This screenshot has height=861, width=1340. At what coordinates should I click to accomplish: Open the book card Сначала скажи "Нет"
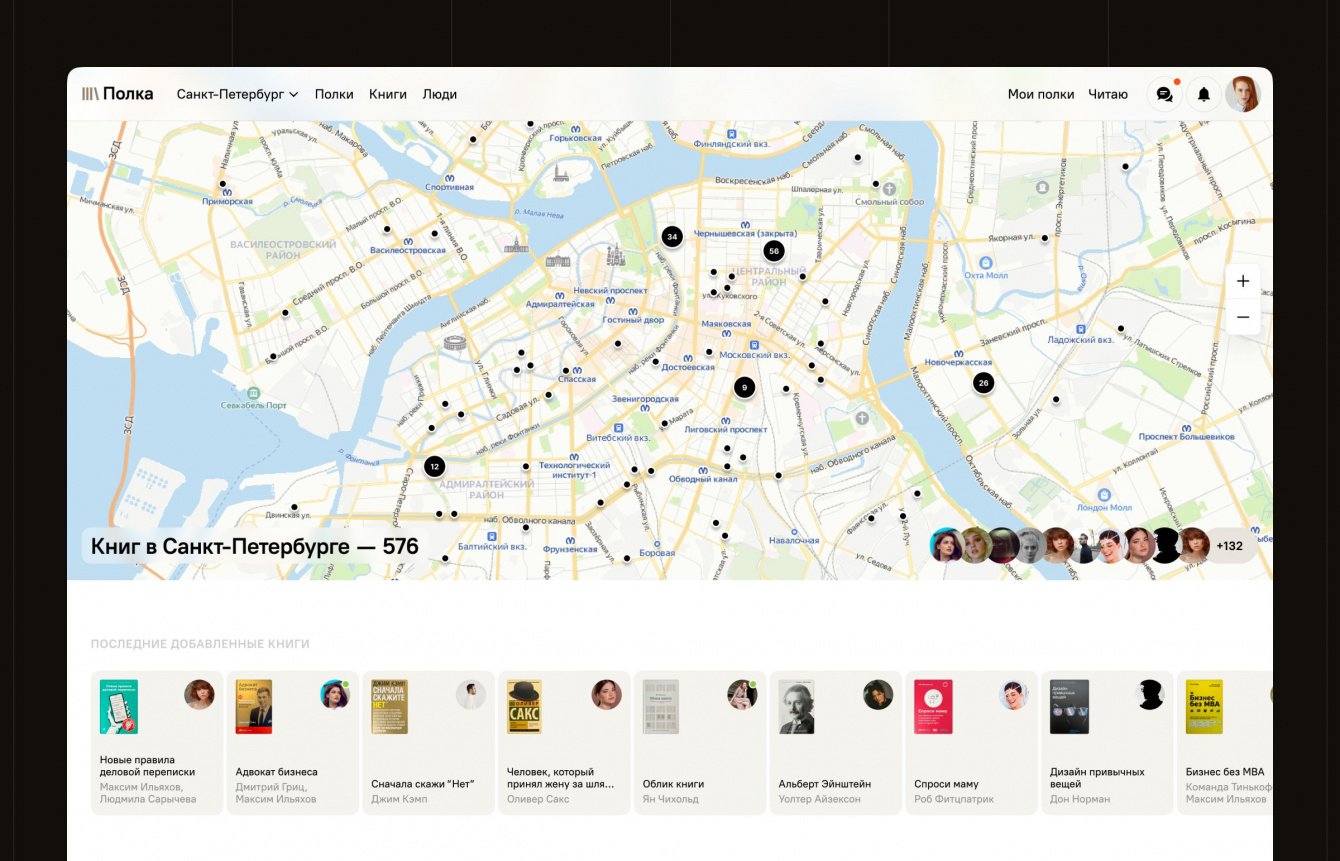(428, 743)
